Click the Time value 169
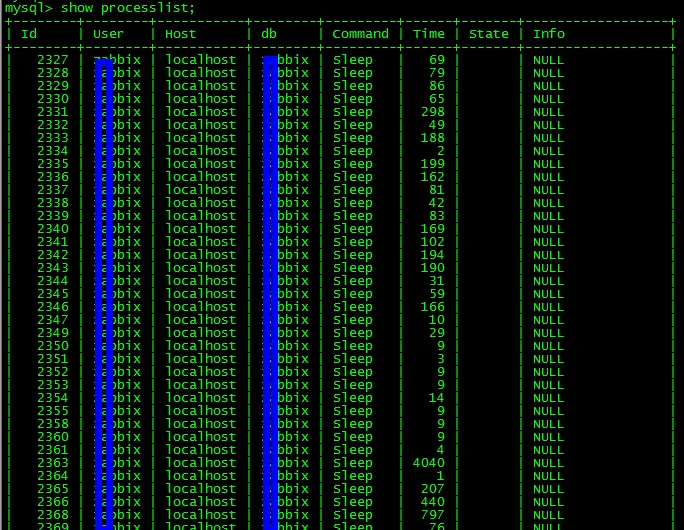Screen dimensions: 684x530 point(433,229)
